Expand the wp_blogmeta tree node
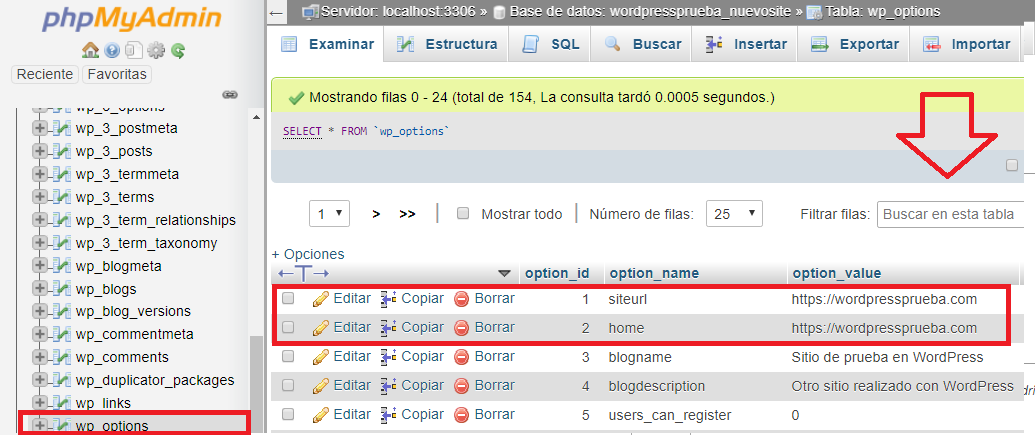1035x435 pixels. (40, 267)
